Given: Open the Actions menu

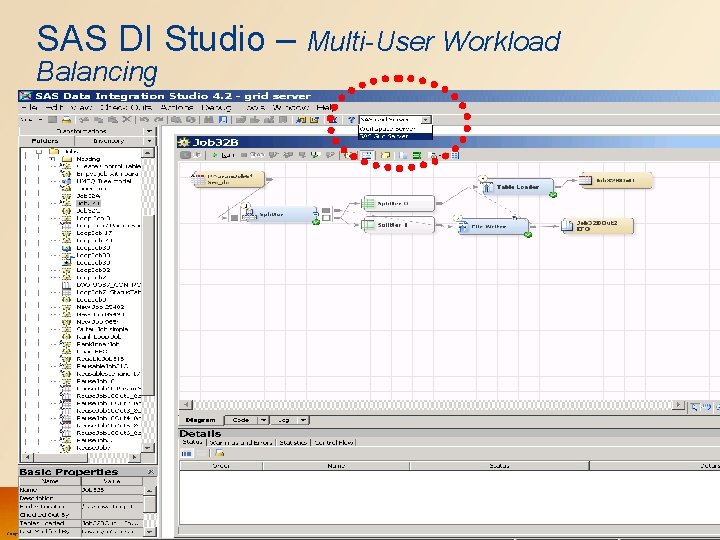Looking at the screenshot, I should pyautogui.click(x=177, y=107).
